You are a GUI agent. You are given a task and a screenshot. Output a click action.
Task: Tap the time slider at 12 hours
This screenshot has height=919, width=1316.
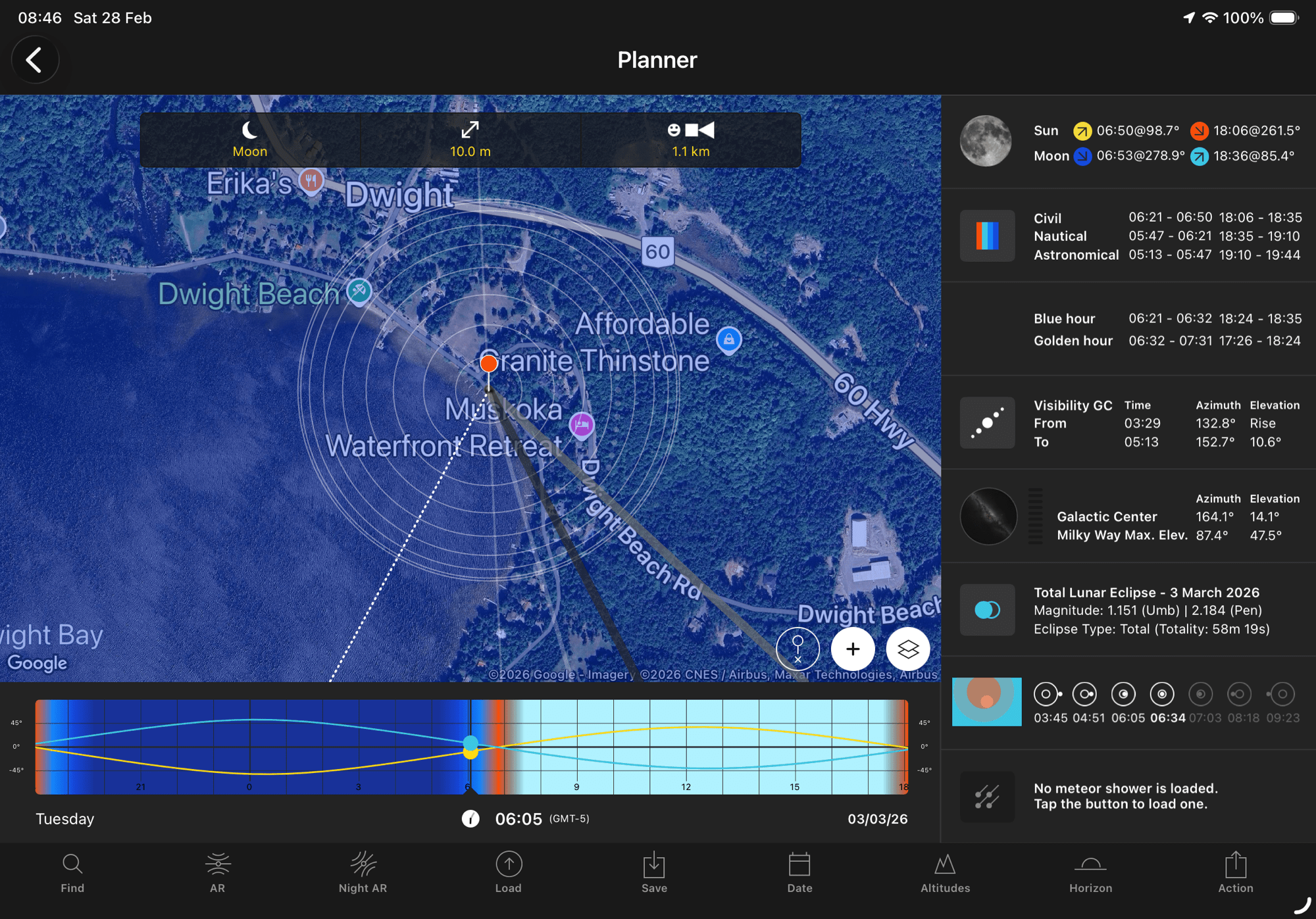click(x=686, y=747)
